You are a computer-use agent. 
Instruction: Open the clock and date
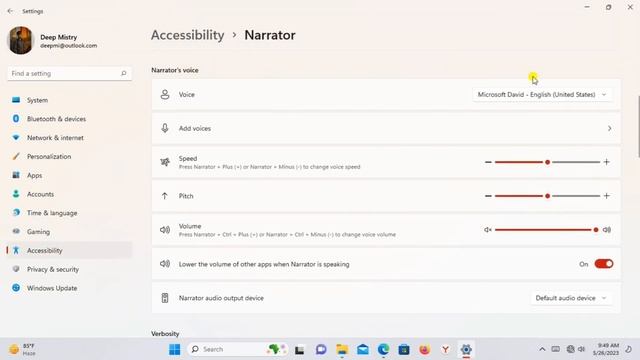pos(606,349)
